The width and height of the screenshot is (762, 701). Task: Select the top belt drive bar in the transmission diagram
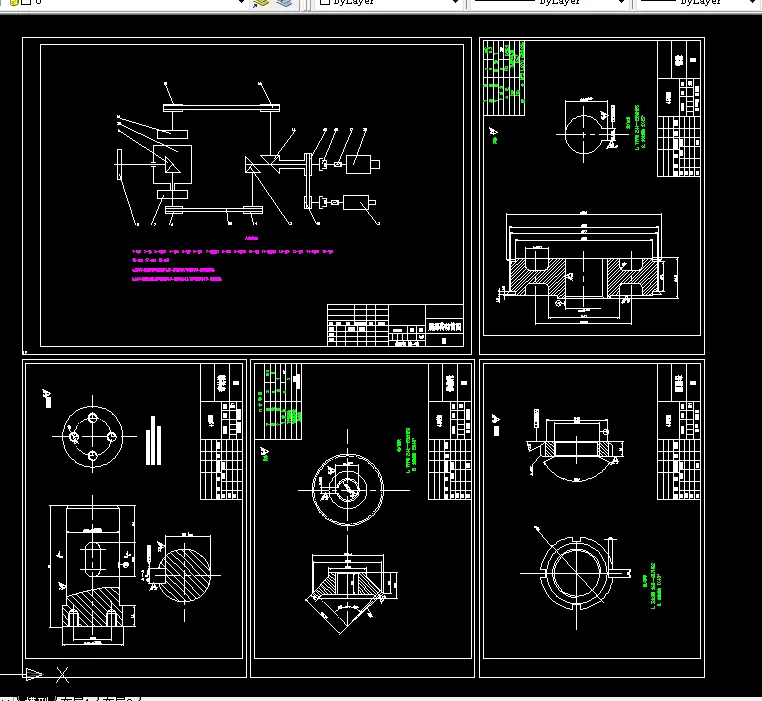(x=222, y=108)
